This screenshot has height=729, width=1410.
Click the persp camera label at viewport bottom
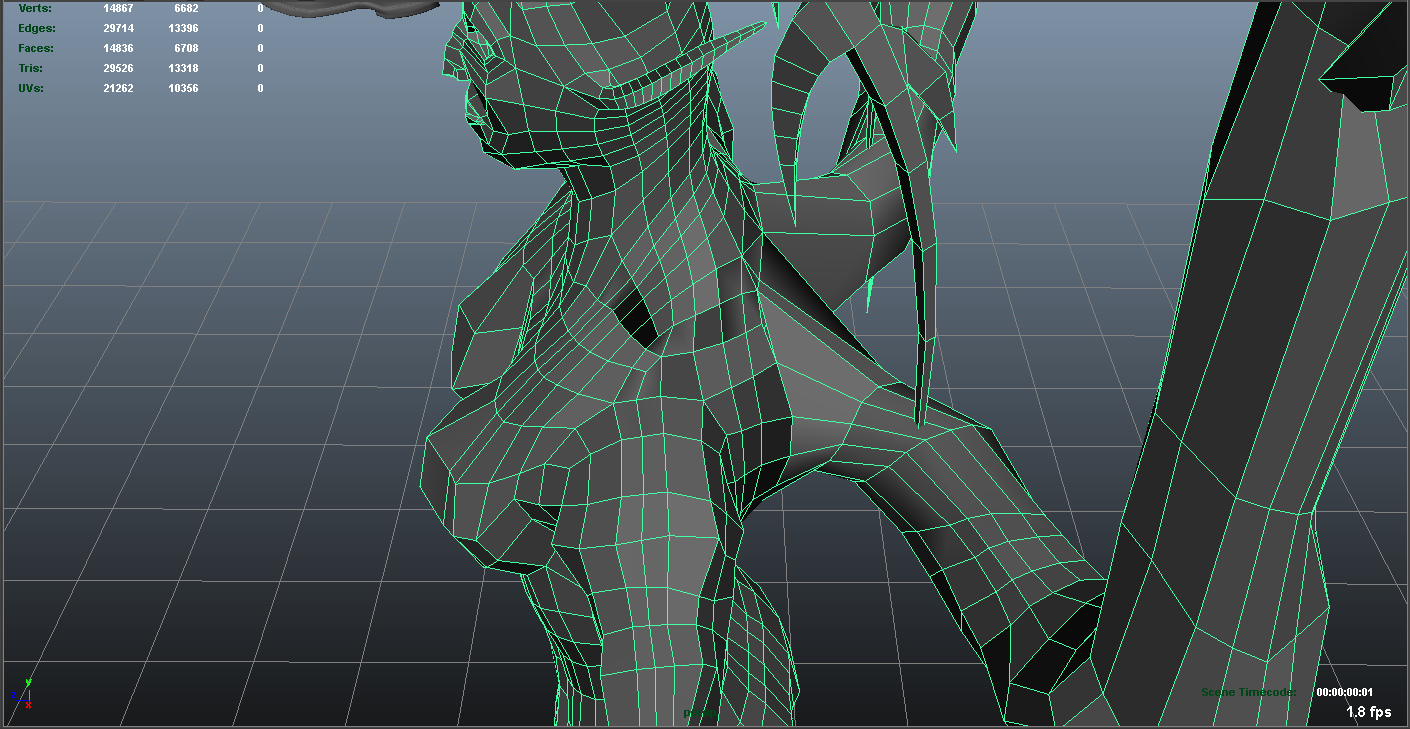pos(700,713)
